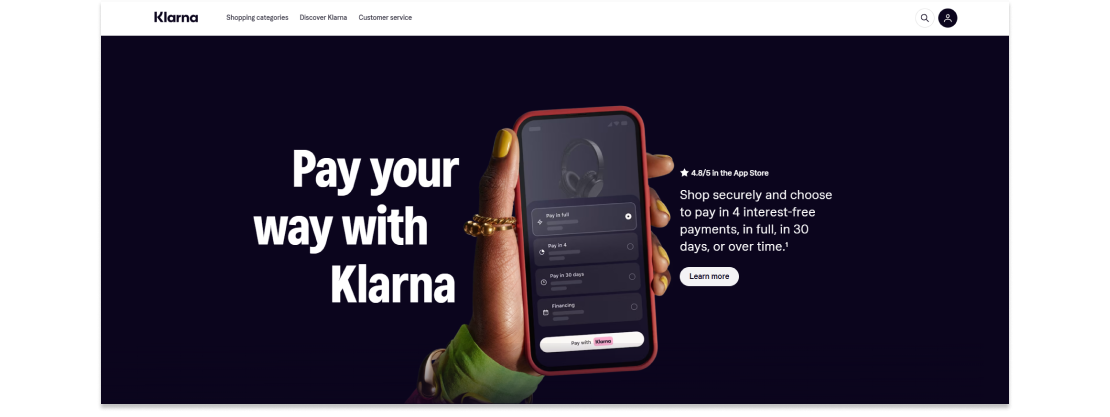Open the Discover Klarna menu
This screenshot has width=1110, height=417.
[x=323, y=18]
